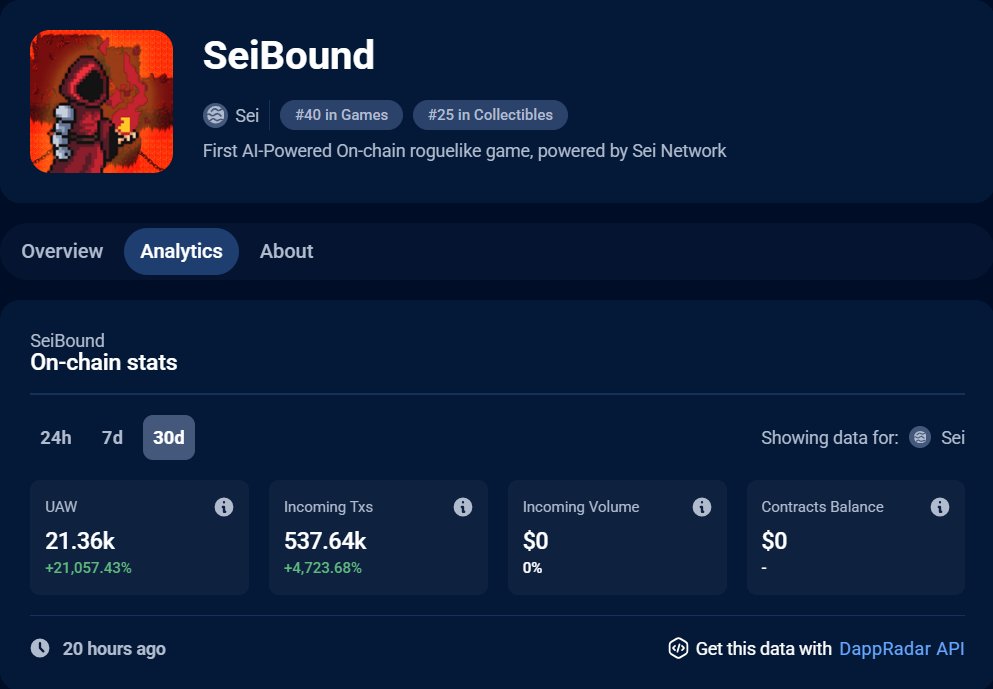Select the Analytics tab
993x689 pixels.
tap(181, 251)
